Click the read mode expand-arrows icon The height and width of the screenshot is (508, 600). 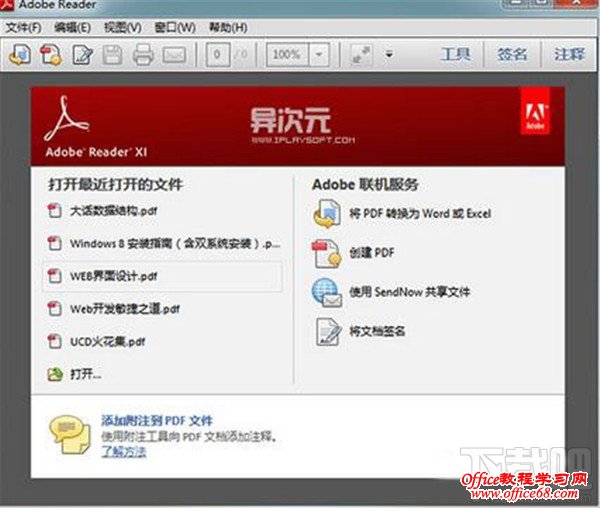pyautogui.click(x=360, y=55)
